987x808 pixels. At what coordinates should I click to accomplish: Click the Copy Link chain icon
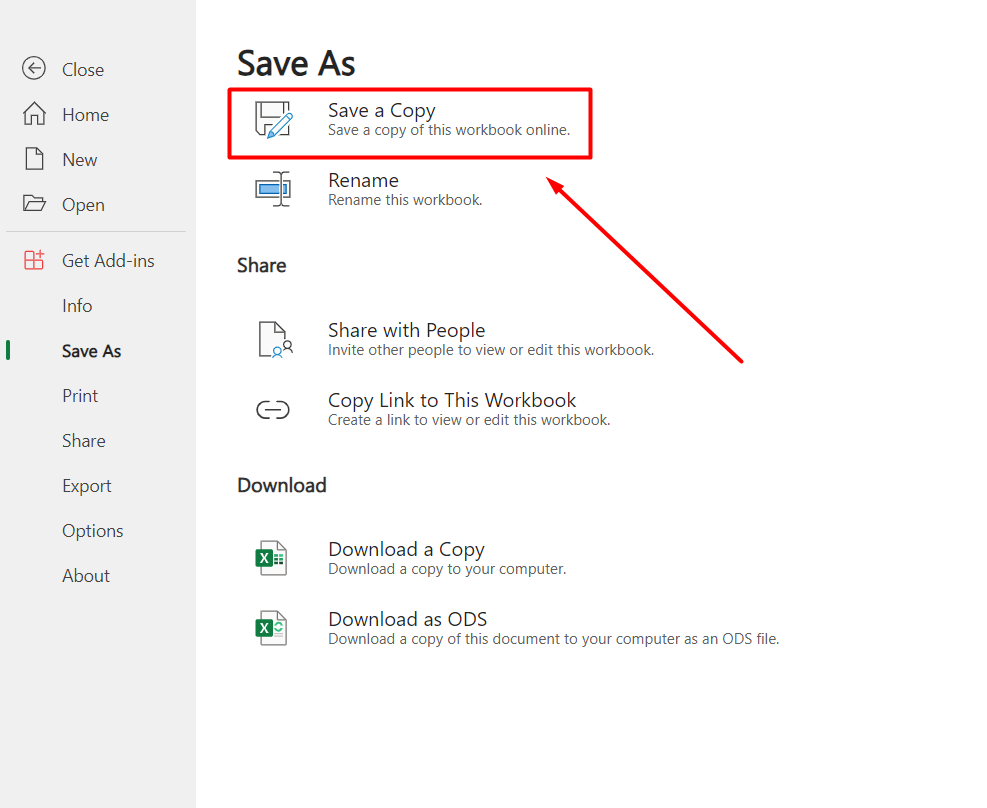click(x=273, y=410)
